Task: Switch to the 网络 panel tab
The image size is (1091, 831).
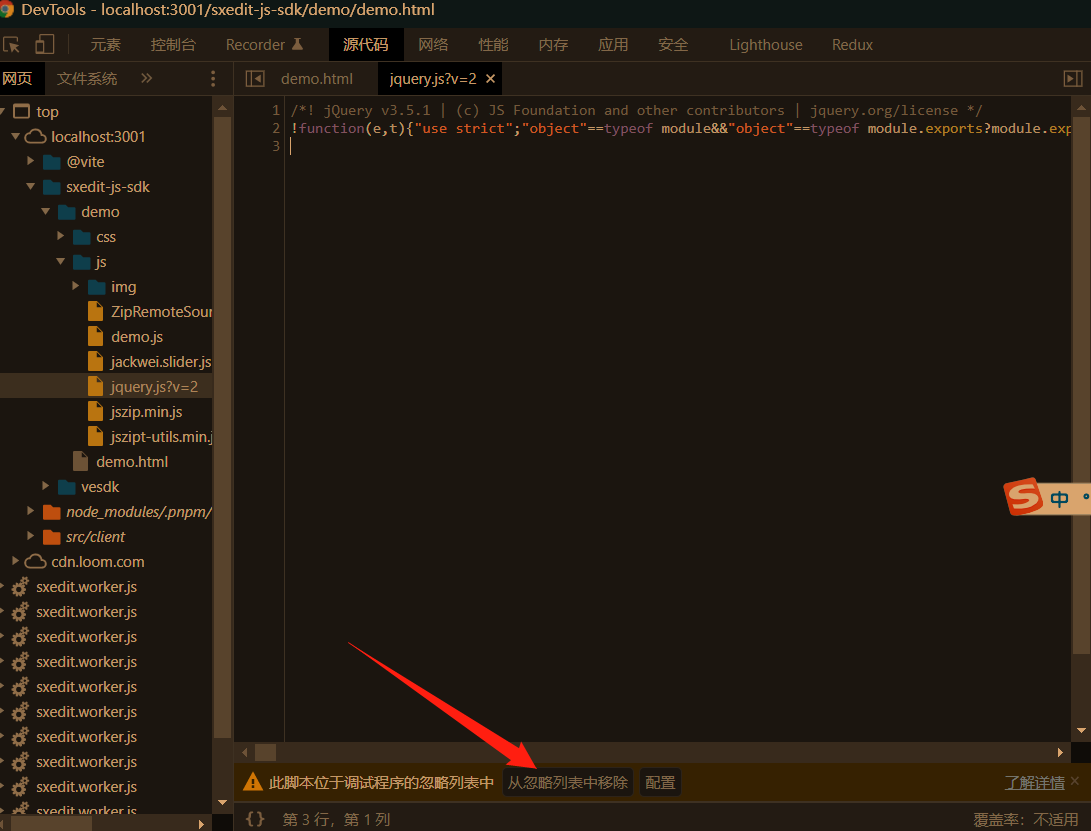Action: 433,45
